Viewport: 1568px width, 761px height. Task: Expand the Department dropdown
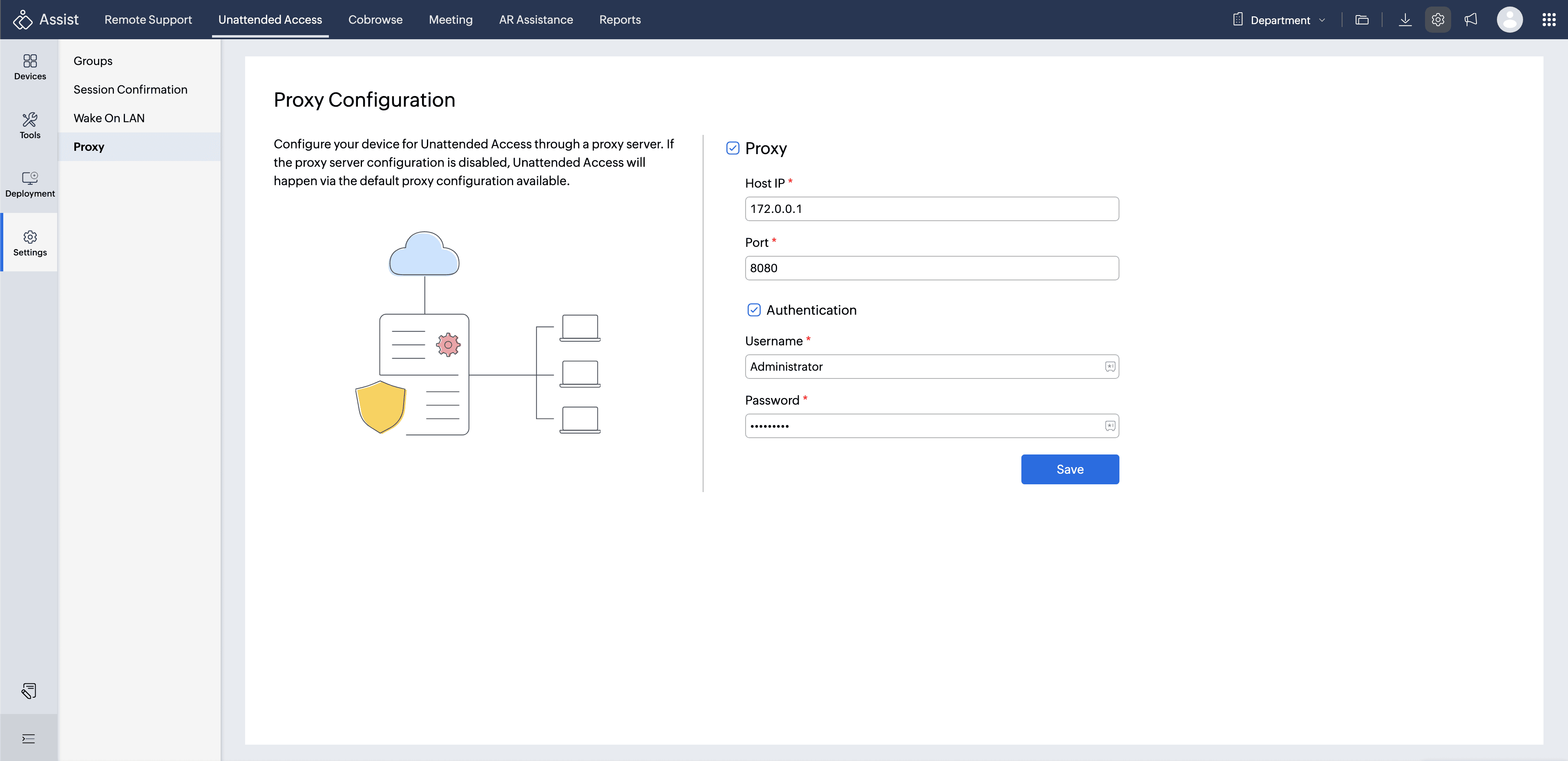point(1280,20)
